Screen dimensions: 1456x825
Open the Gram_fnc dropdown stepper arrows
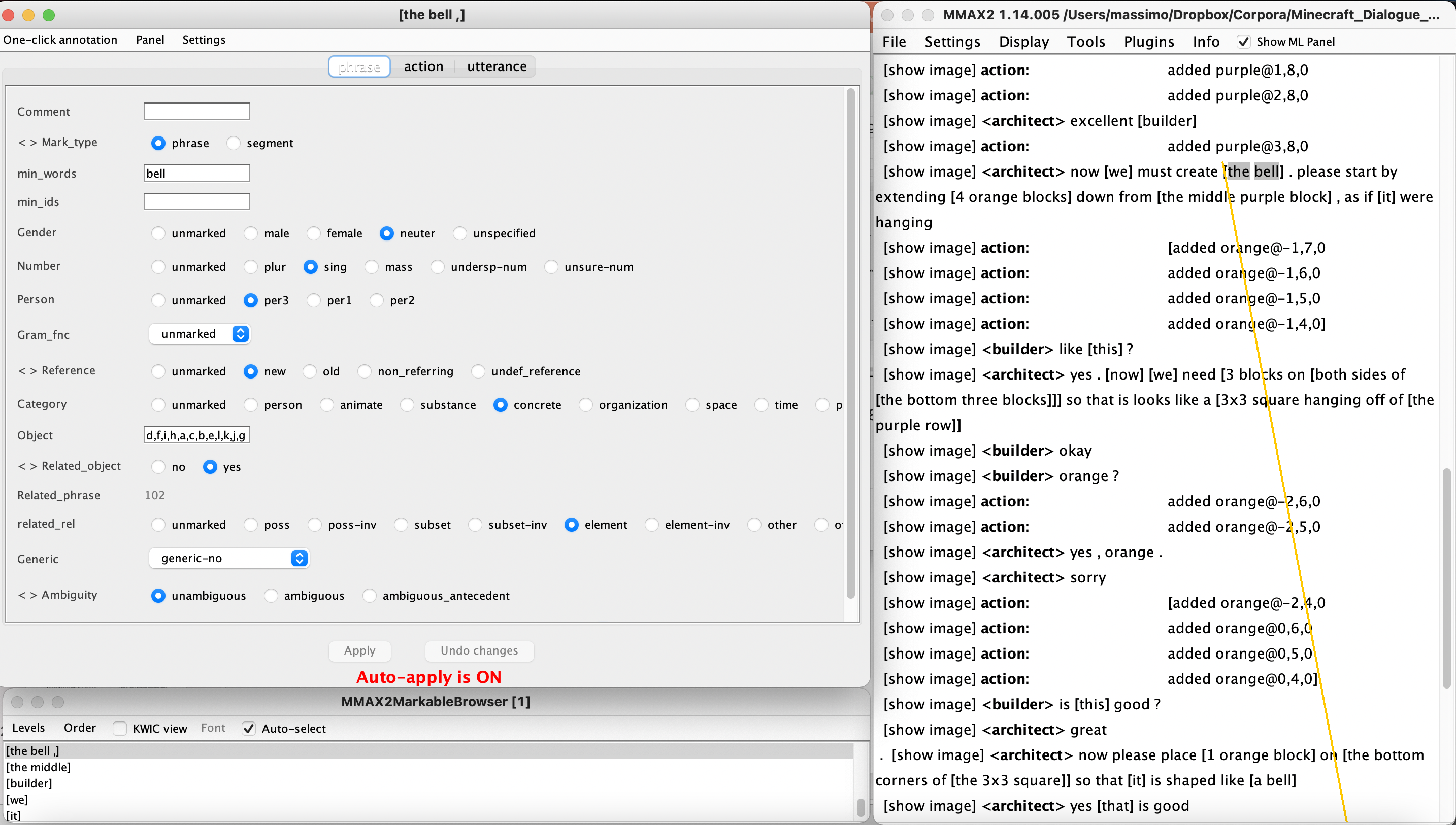coord(240,334)
